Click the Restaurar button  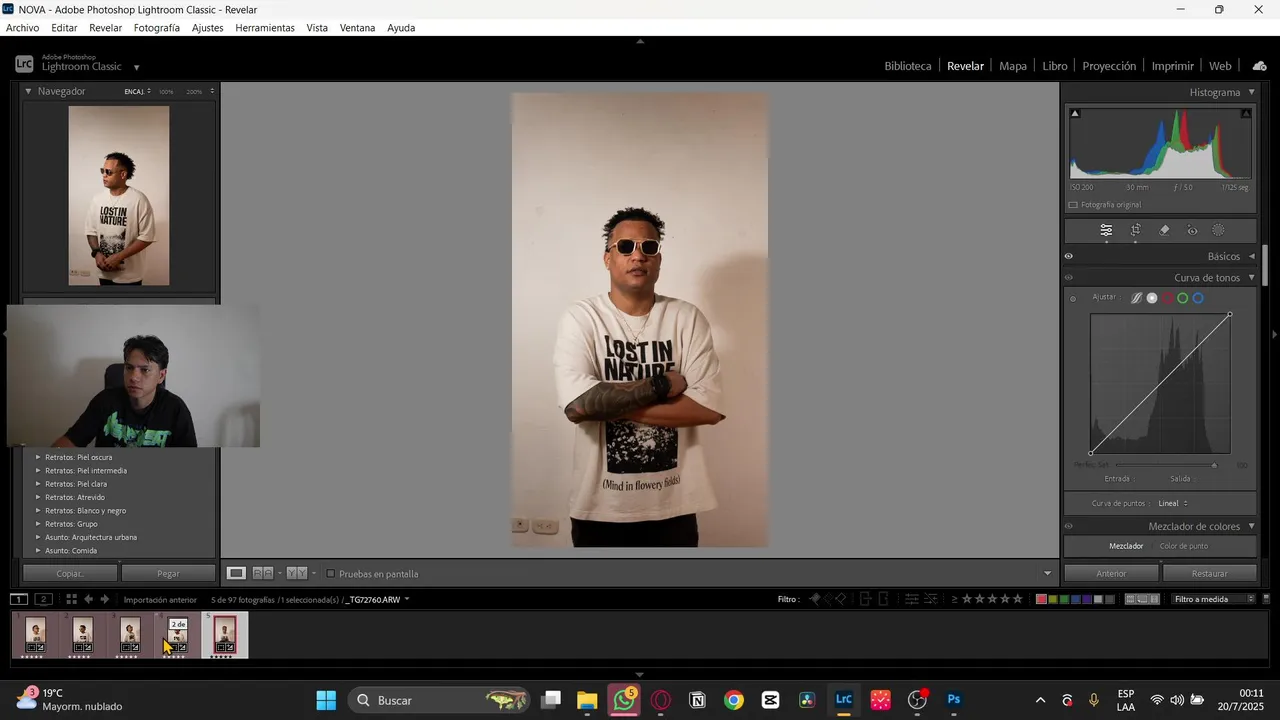pos(1209,573)
